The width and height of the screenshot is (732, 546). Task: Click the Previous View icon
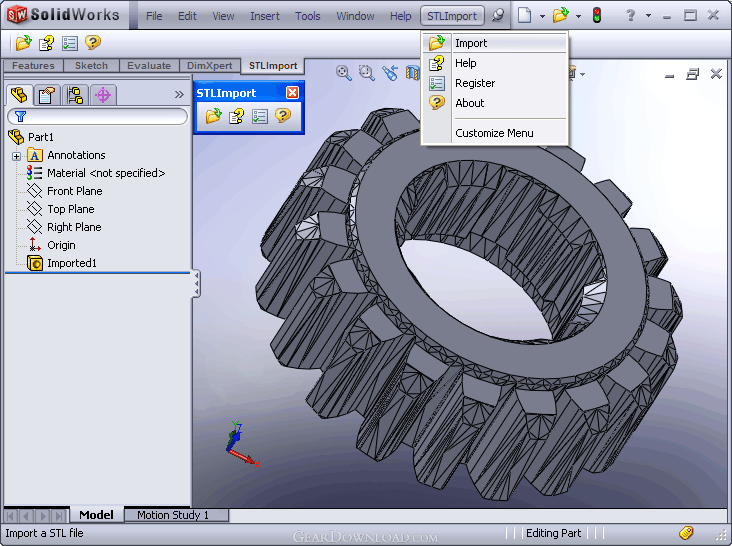coord(390,73)
